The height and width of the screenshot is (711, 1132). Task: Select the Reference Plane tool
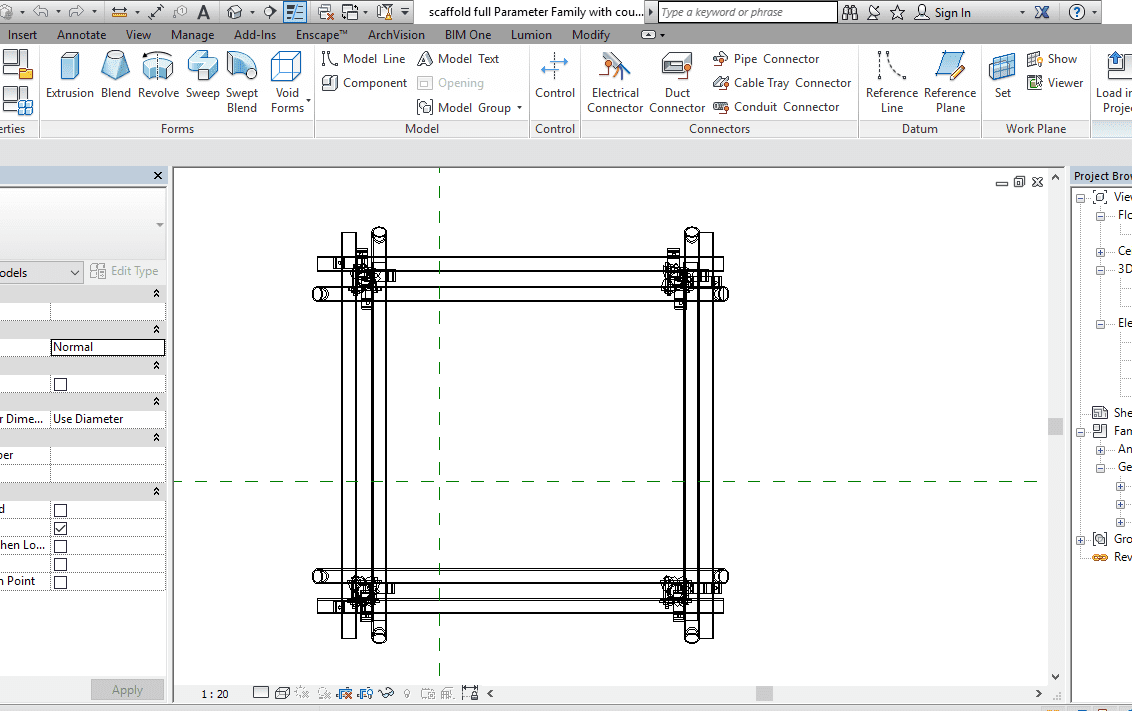(x=949, y=82)
